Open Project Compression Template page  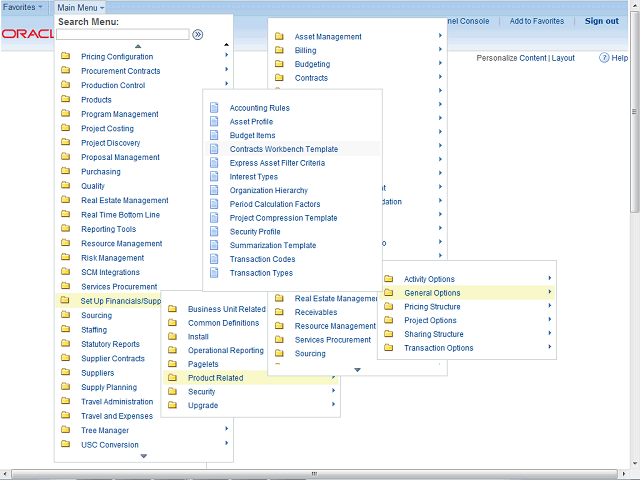(x=283, y=218)
